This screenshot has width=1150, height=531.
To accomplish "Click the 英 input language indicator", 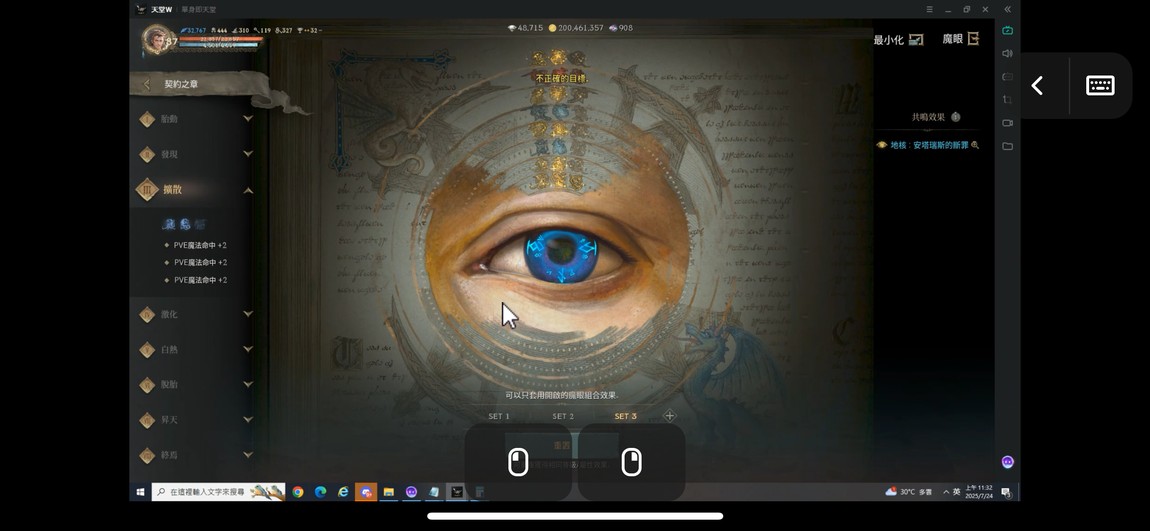I will tap(956, 491).
